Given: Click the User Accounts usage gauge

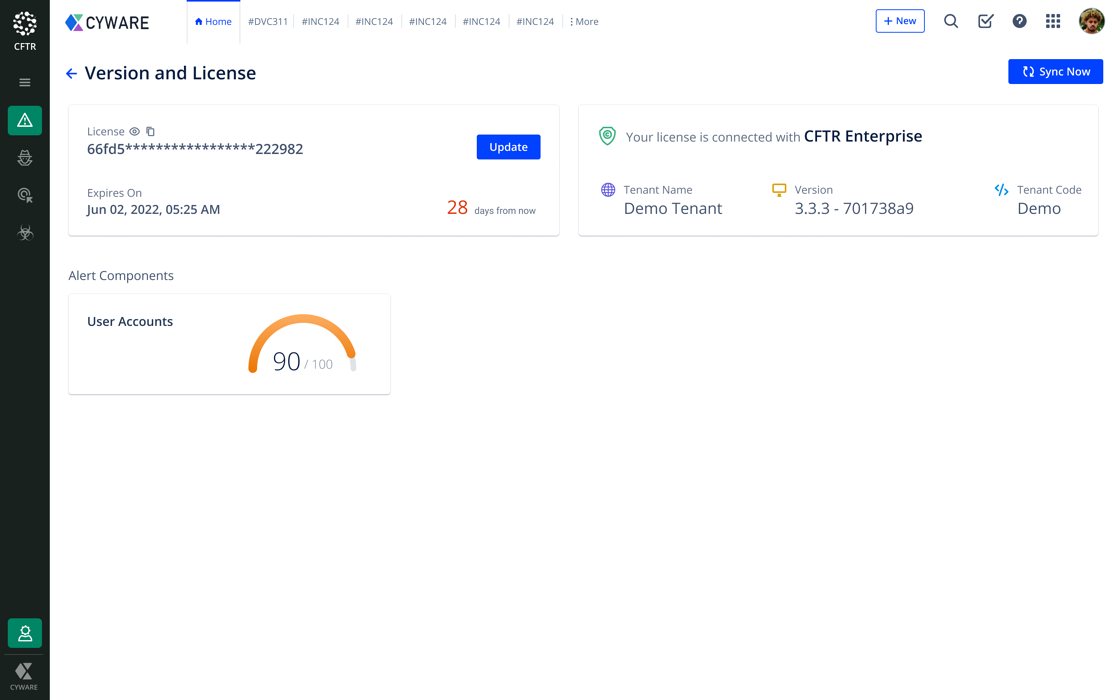Looking at the screenshot, I should [302, 346].
